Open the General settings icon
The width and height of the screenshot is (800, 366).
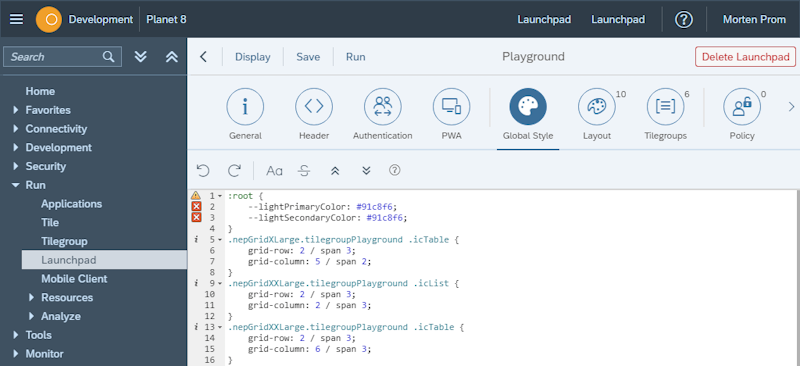[245, 107]
